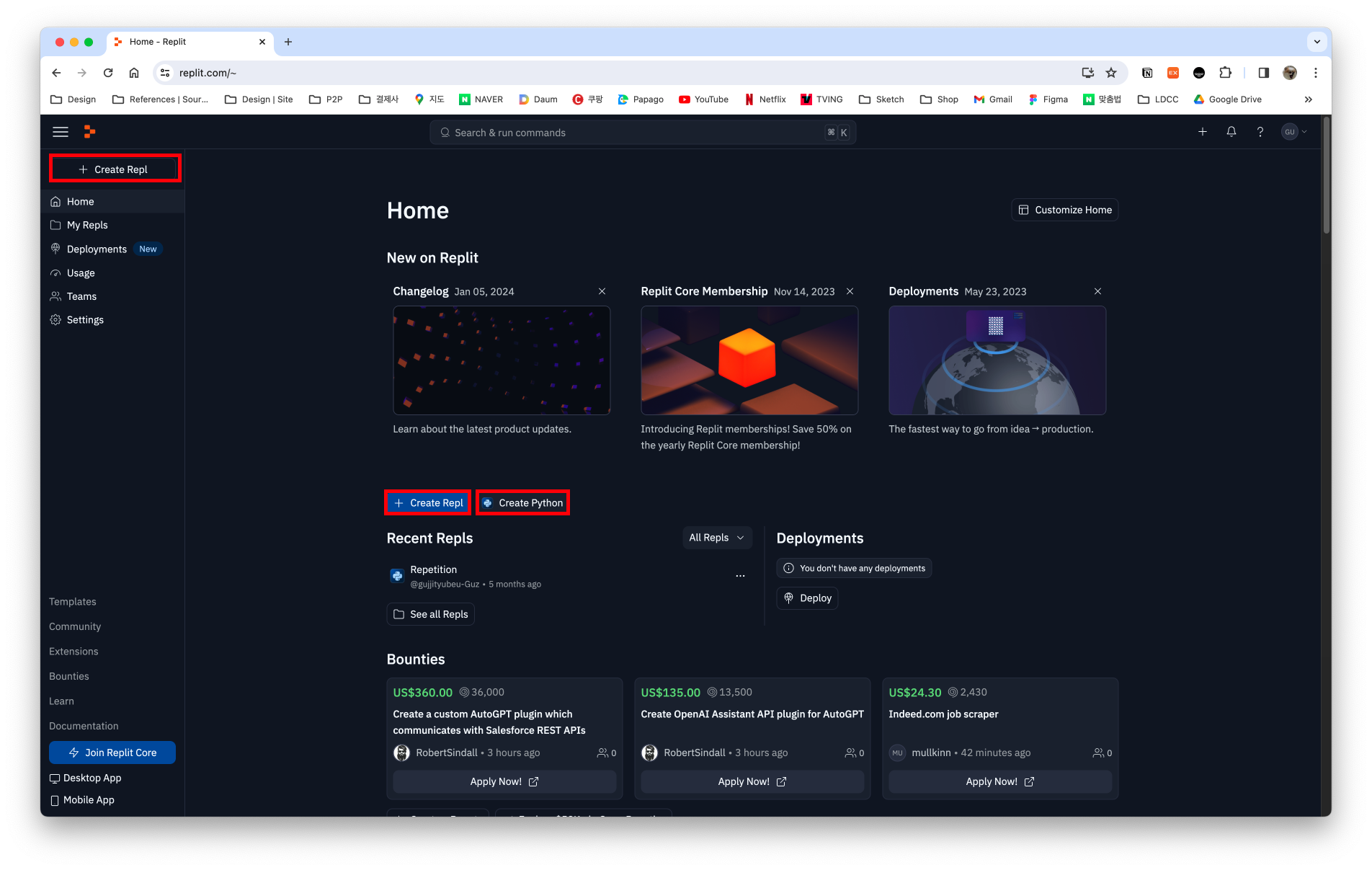The width and height of the screenshot is (1372, 870).
Task: Open the Repetition repl options menu
Action: click(741, 576)
